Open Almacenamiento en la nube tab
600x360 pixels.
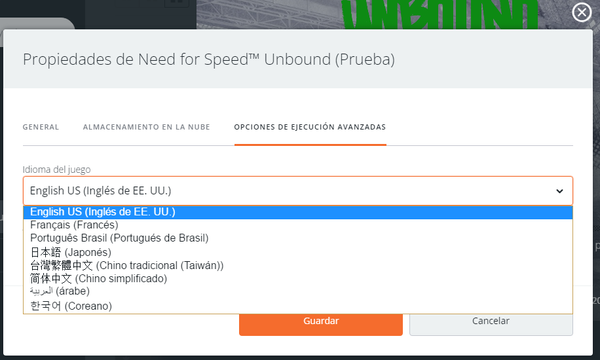(147, 127)
